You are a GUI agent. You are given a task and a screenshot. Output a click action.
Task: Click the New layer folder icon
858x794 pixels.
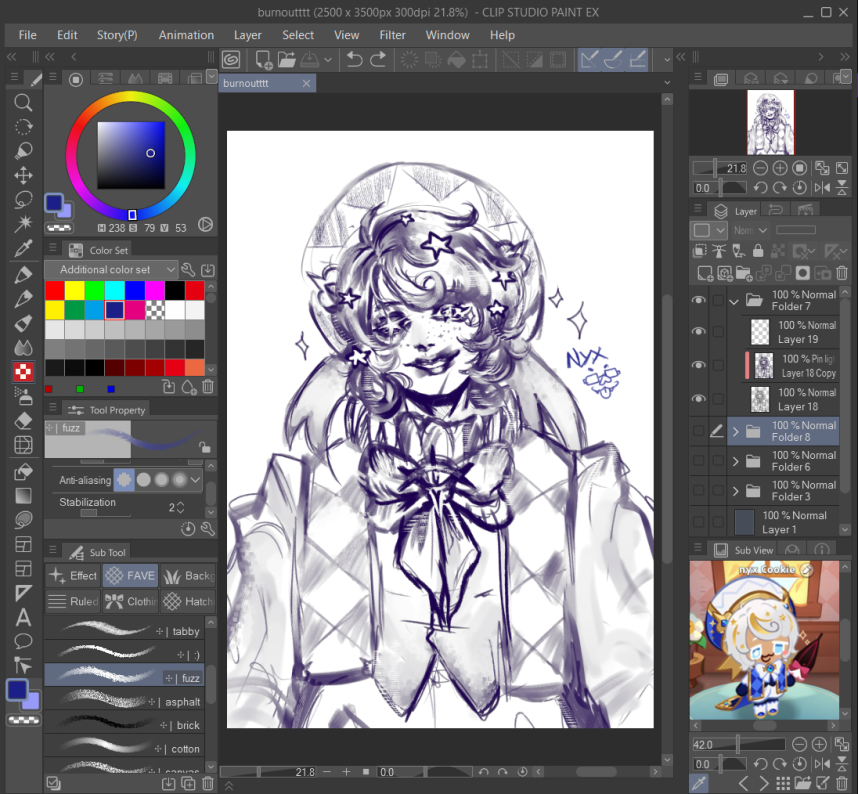pos(744,273)
